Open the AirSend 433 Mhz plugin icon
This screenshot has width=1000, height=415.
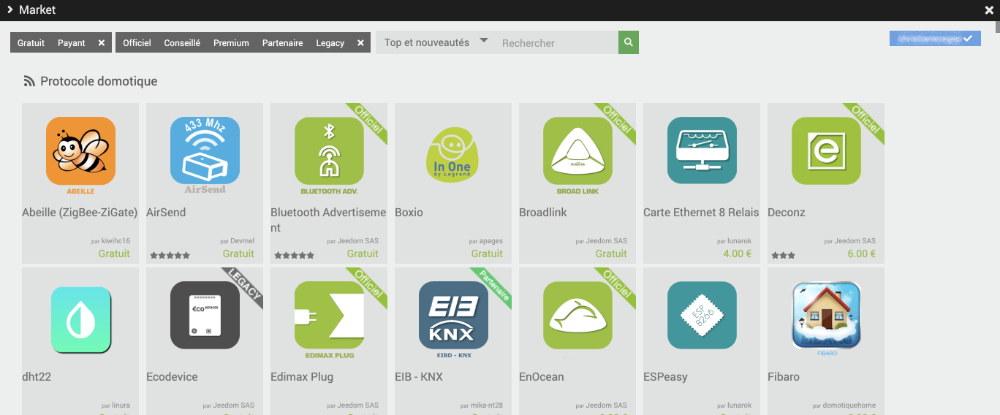(x=205, y=152)
